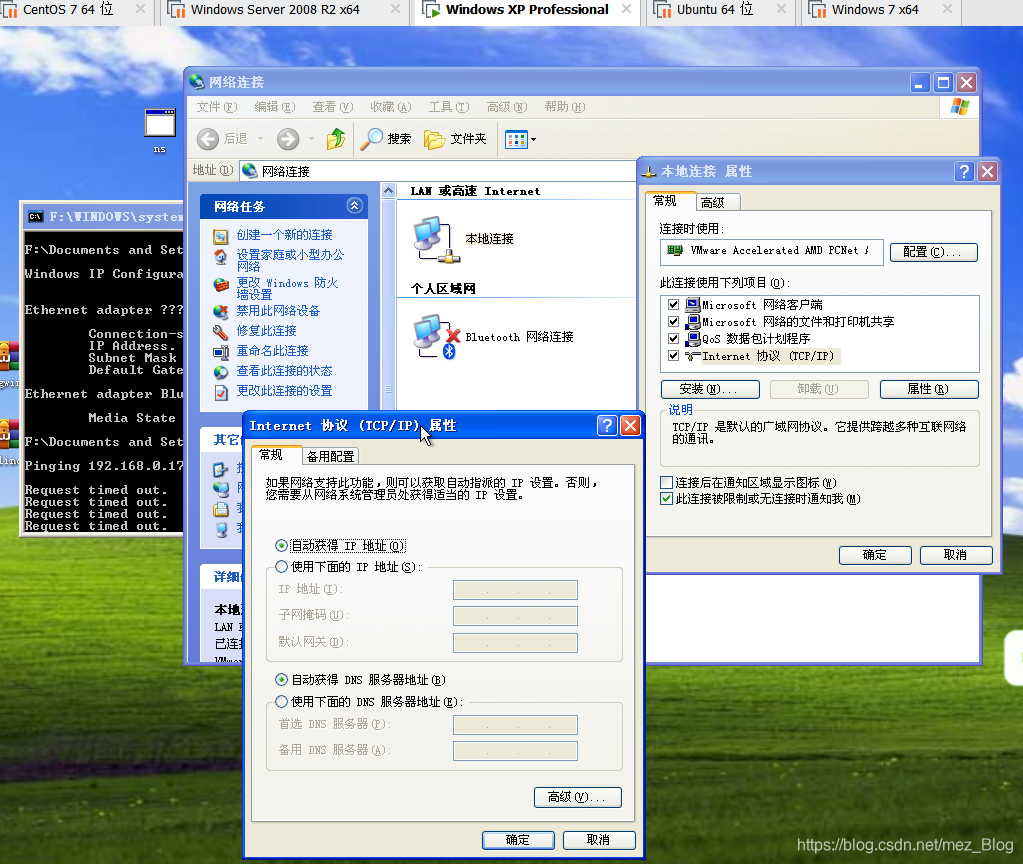Click the 属性 button for selected item

click(929, 390)
